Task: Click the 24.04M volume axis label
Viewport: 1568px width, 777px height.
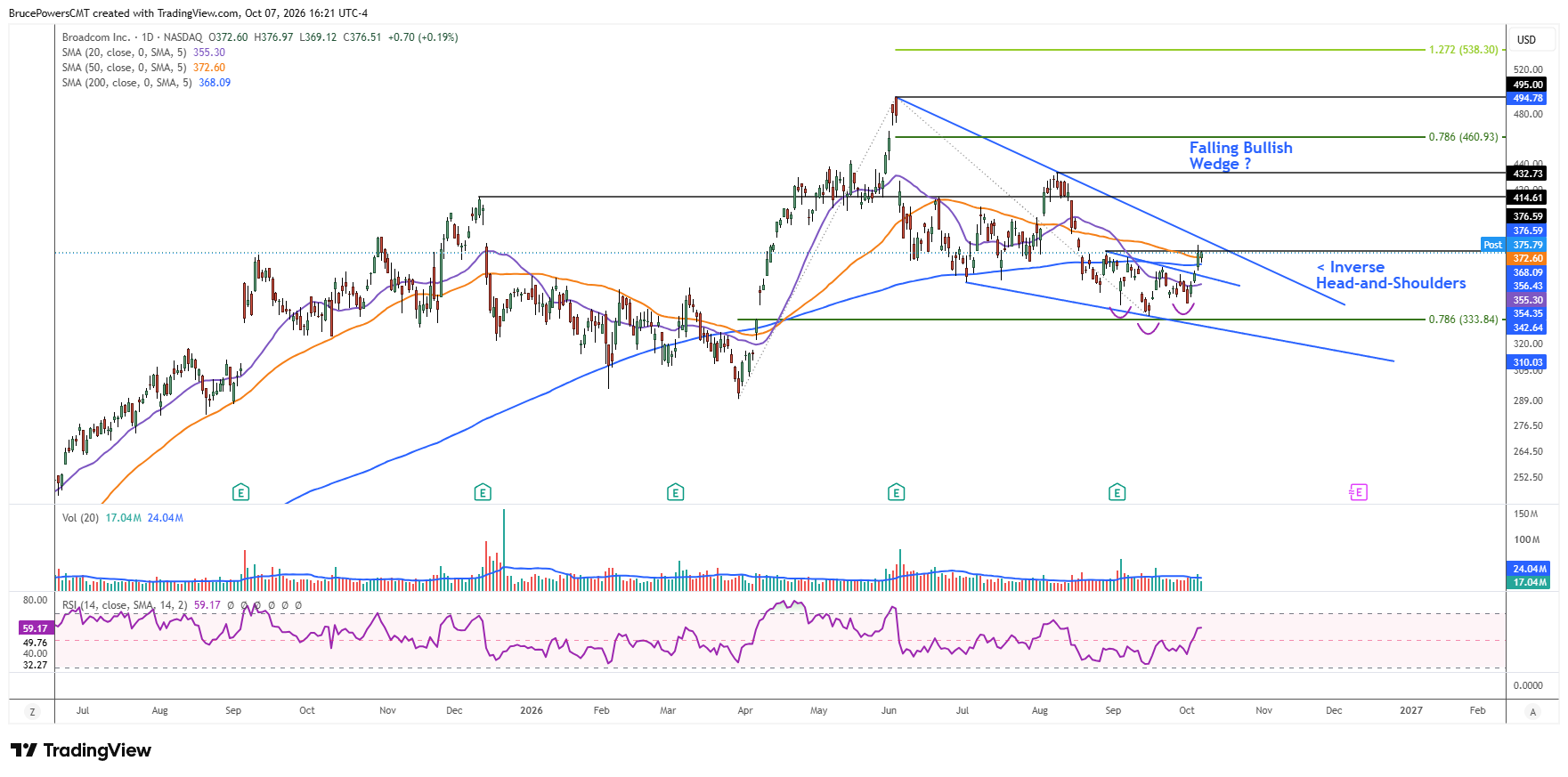Action: coord(1530,569)
